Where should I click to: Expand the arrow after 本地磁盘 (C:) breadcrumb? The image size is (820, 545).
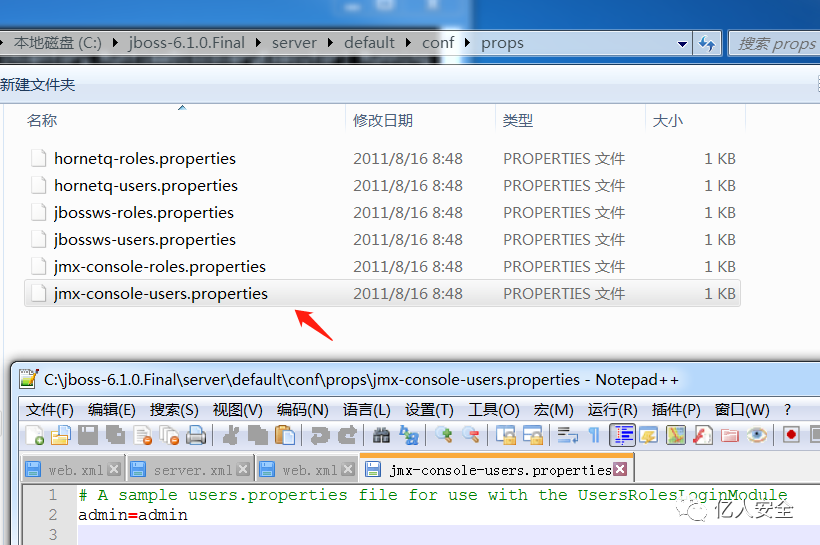(x=115, y=43)
